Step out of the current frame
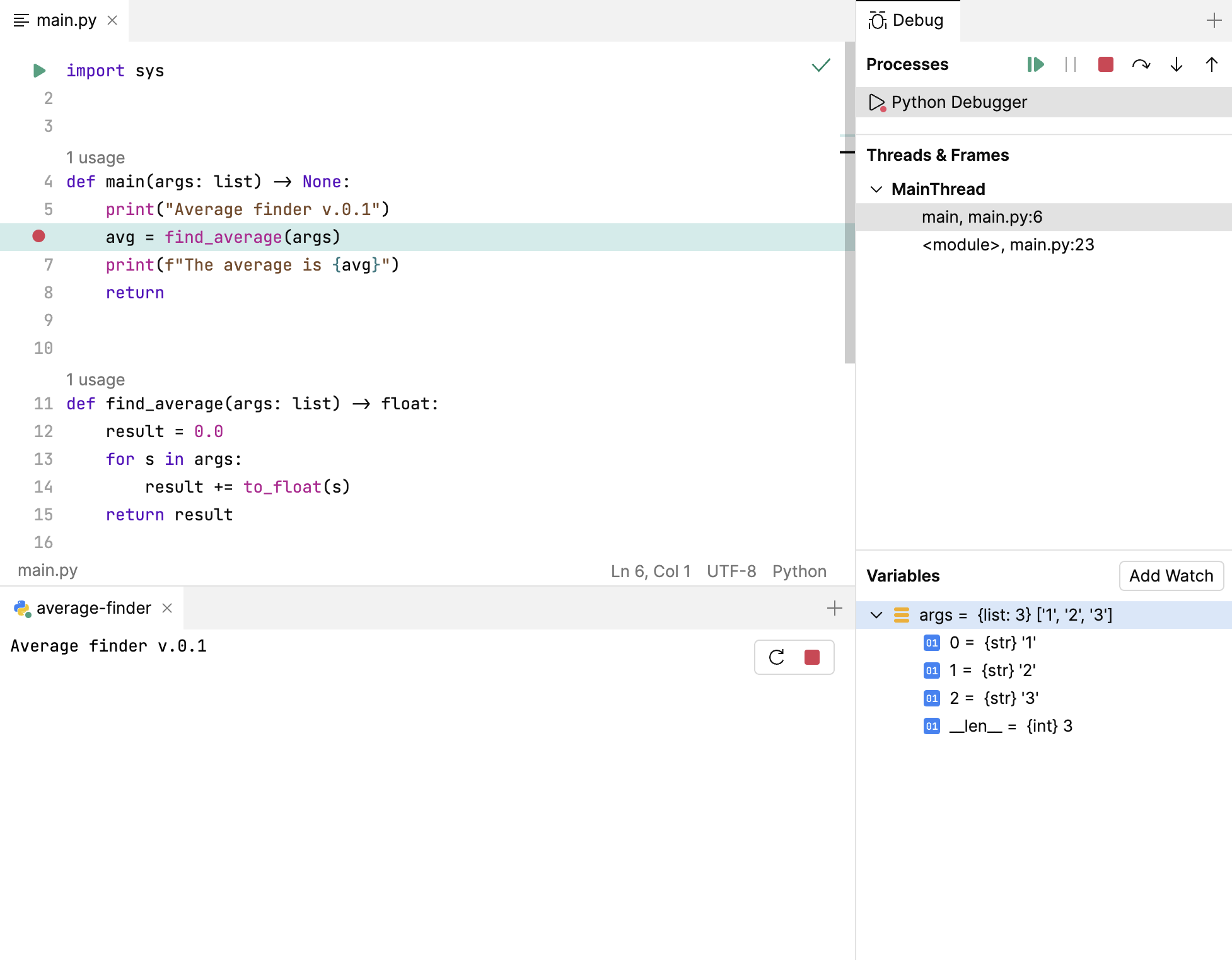 (x=1211, y=64)
